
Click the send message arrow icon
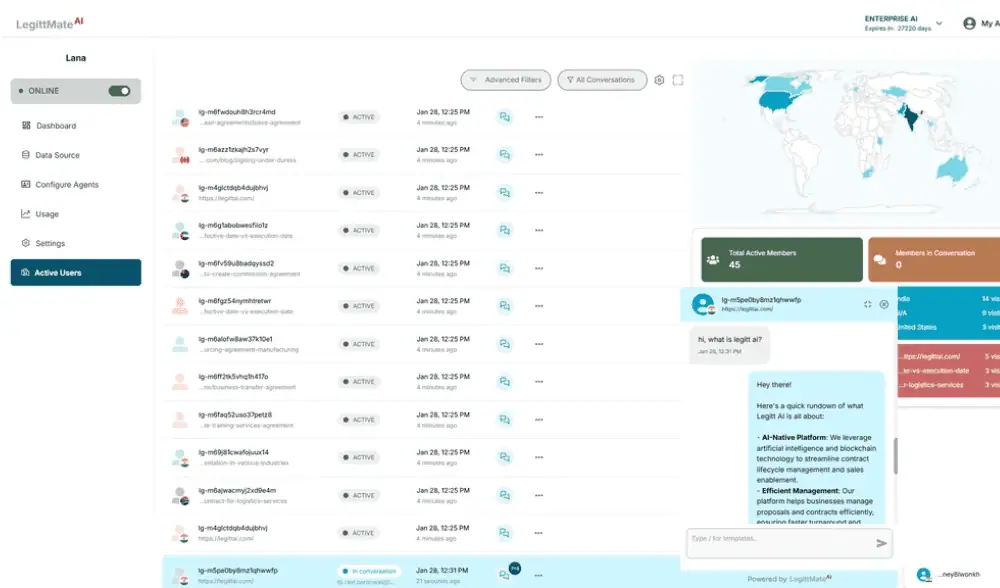pyautogui.click(x=881, y=543)
